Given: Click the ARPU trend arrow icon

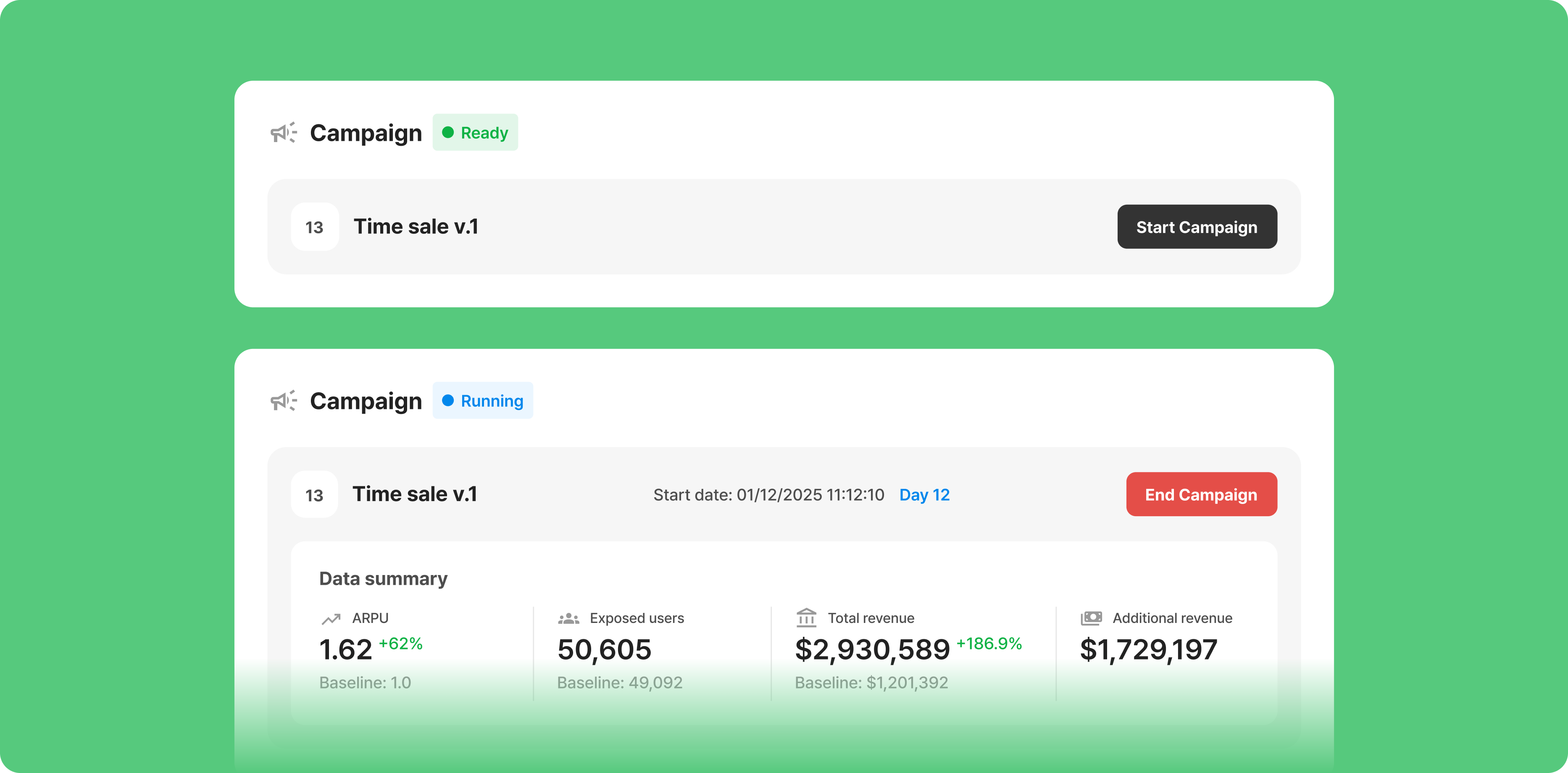Looking at the screenshot, I should point(331,619).
